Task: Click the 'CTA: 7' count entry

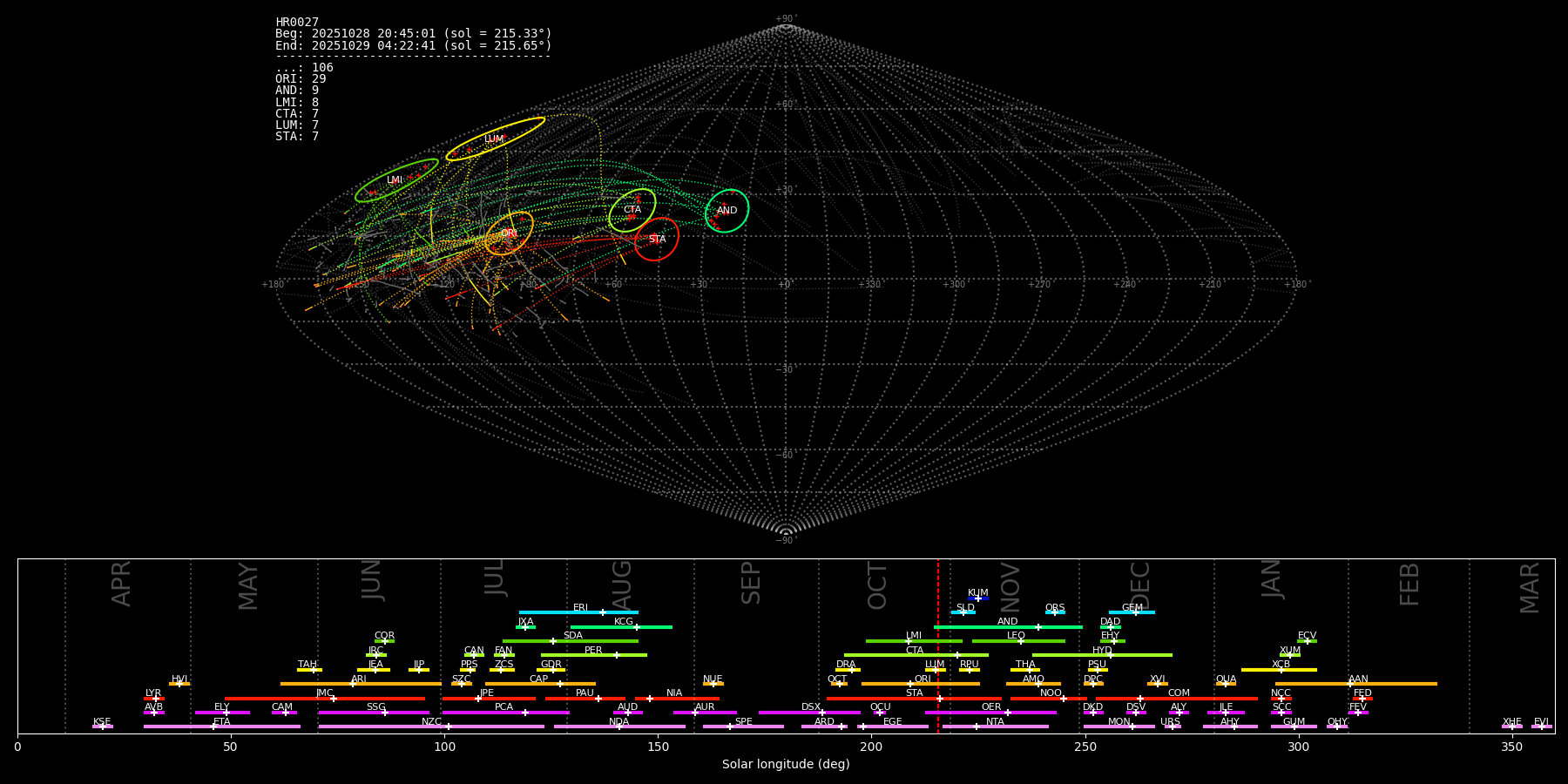Action: 297,114
